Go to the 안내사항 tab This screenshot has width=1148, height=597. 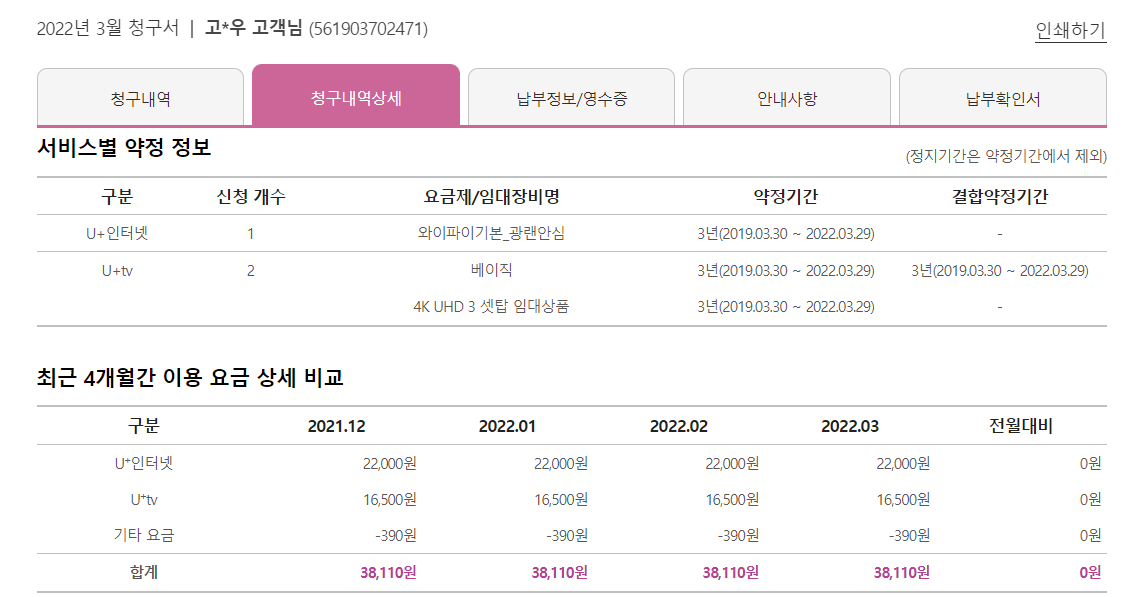(787, 98)
